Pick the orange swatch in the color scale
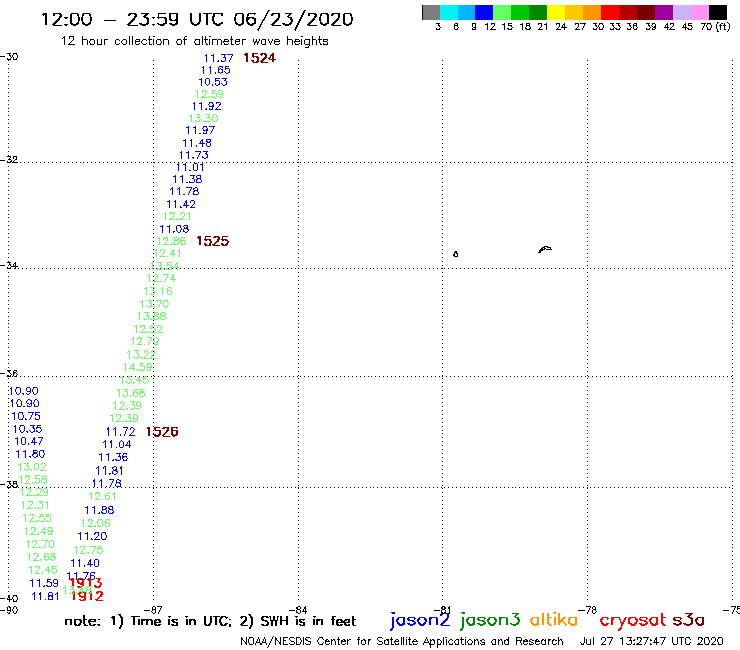 pos(592,12)
